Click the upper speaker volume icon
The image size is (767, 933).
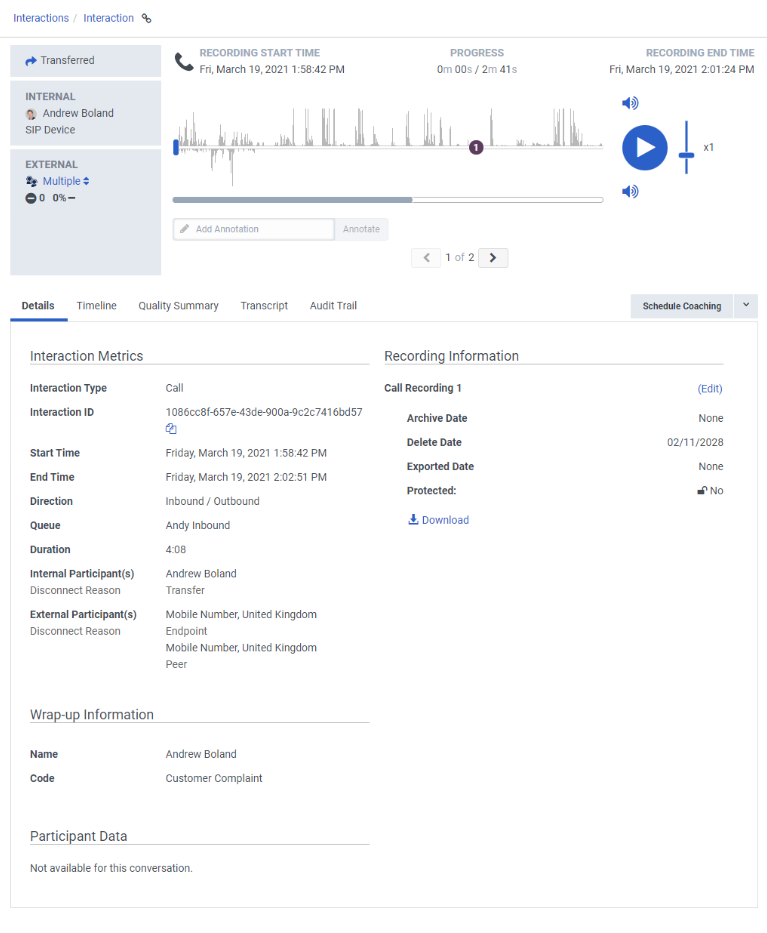pyautogui.click(x=630, y=104)
